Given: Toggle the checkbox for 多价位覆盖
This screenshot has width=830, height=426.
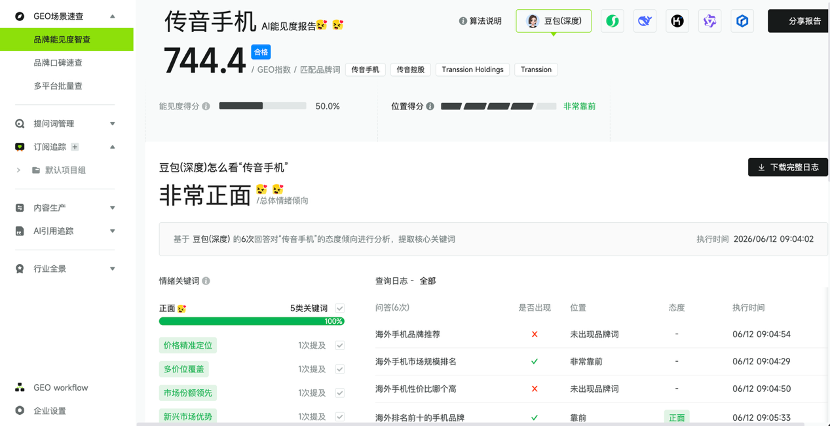Looking at the screenshot, I should click(x=340, y=369).
